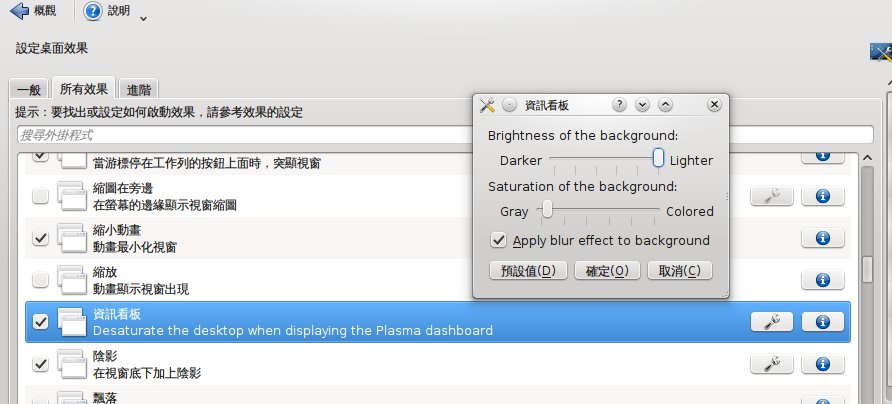This screenshot has width=892, height=404.
Task: Uncheck the 縮小動畫 effect checkbox
Action: pos(40,238)
